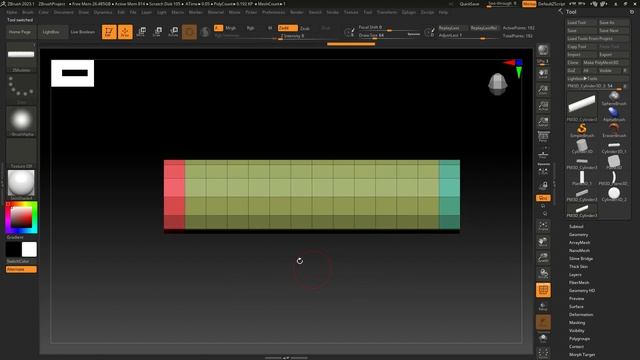Open the Zplugin menu

[409, 12]
